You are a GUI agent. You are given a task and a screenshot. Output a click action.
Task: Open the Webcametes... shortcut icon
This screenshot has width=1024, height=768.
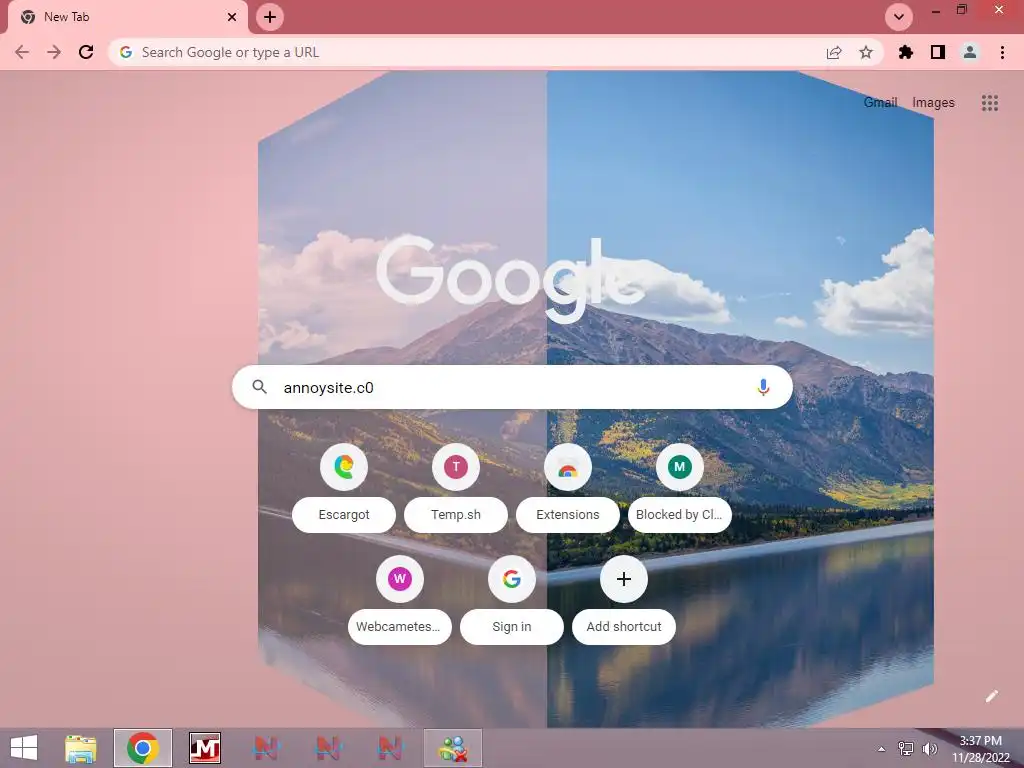click(400, 579)
